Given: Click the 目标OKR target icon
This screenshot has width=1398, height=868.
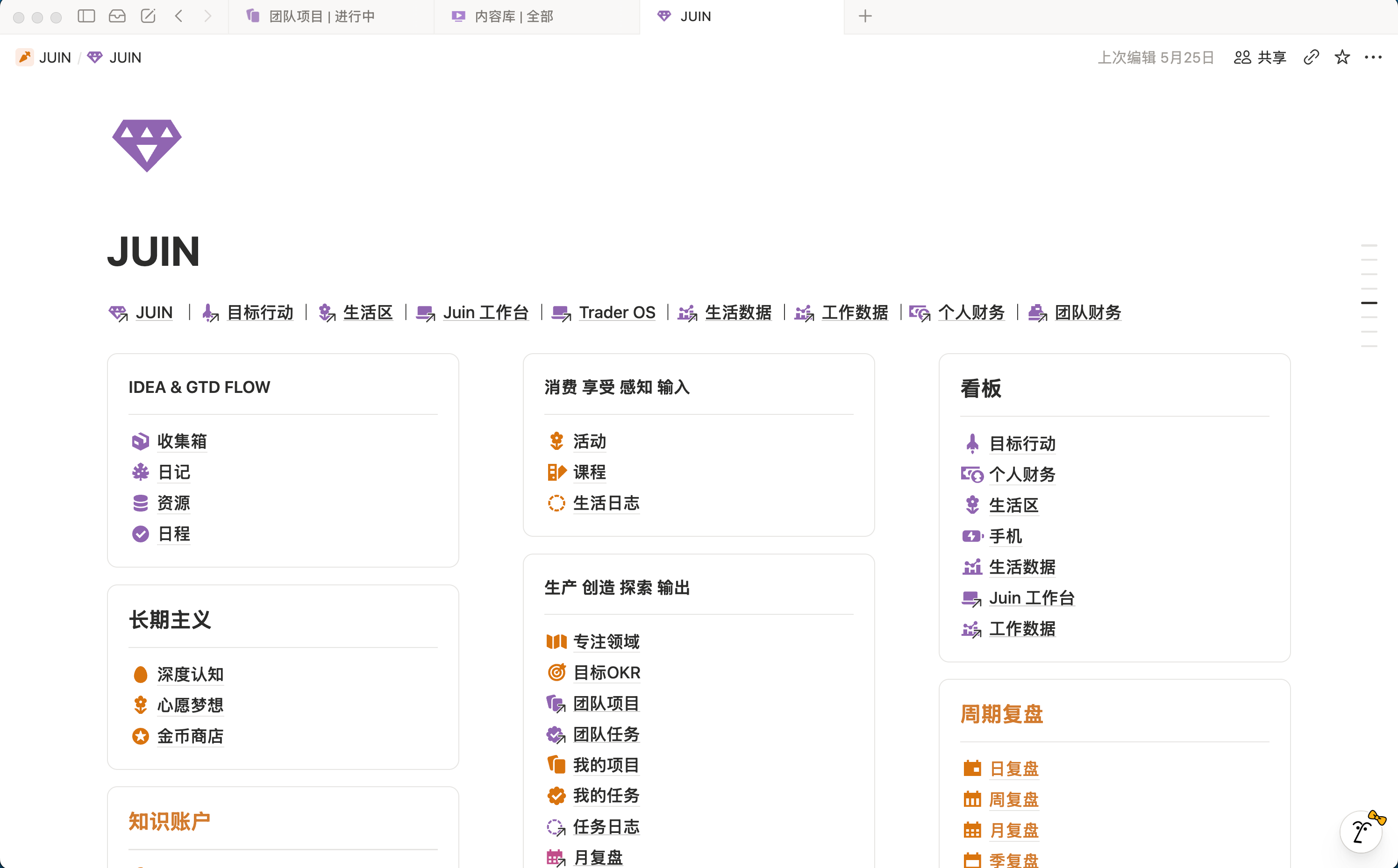Looking at the screenshot, I should tap(556, 672).
